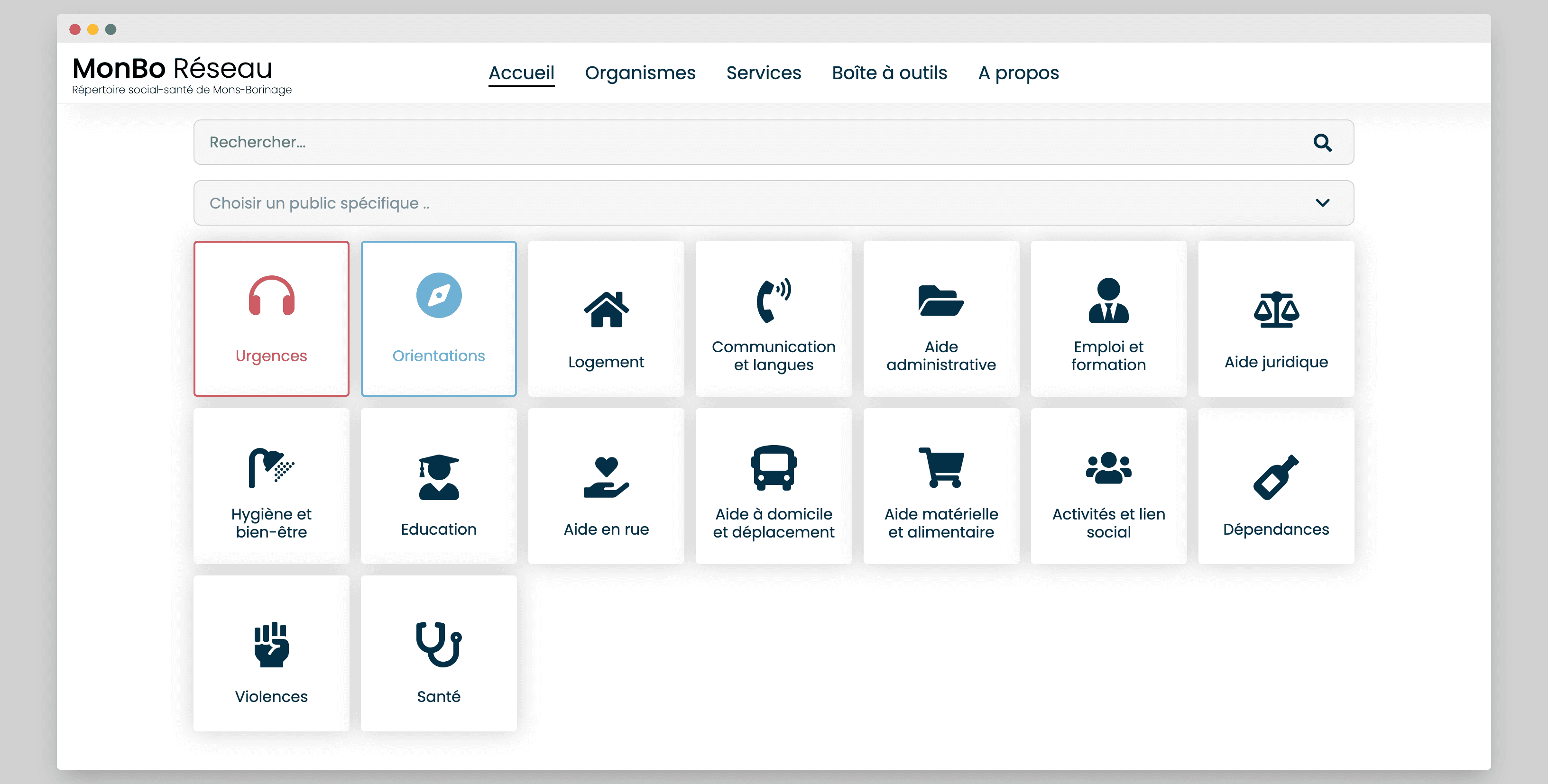Open the Orientations compass icon

439,296
